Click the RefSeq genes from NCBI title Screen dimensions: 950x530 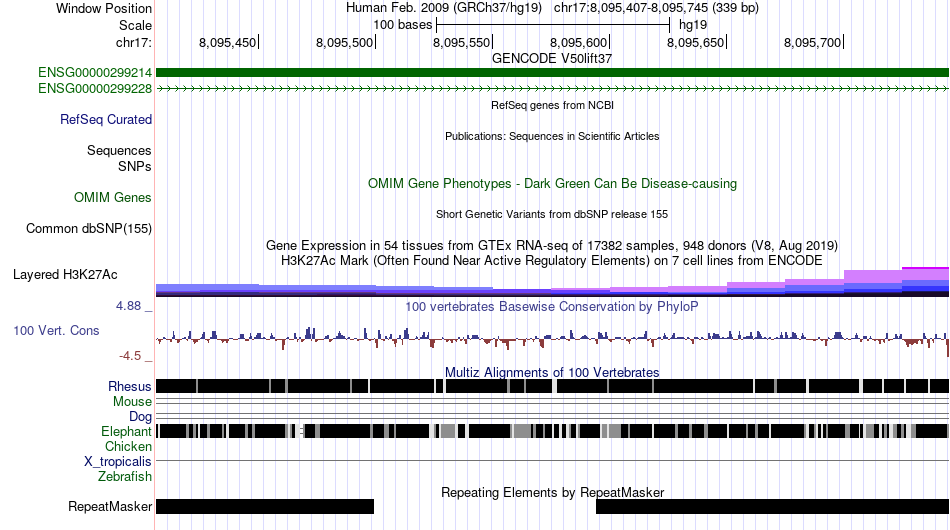click(x=552, y=105)
